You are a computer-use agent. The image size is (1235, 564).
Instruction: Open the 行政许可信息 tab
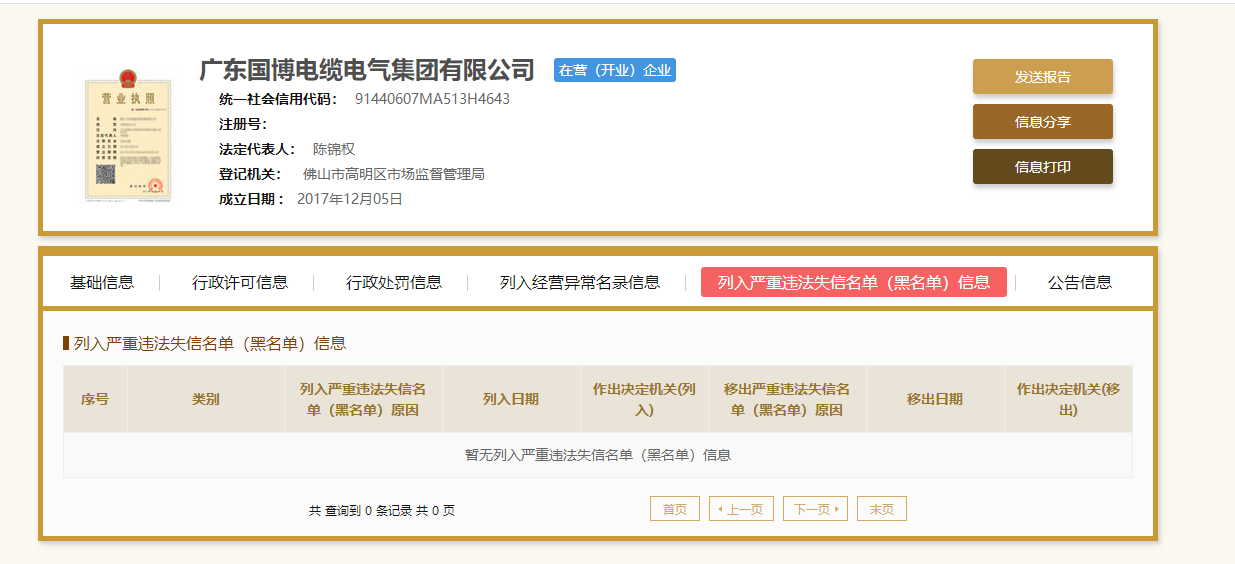click(x=240, y=282)
